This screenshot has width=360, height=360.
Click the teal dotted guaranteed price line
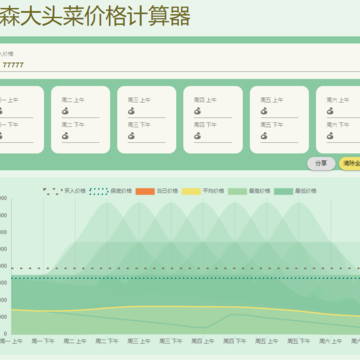pyautogui.click(x=186, y=278)
